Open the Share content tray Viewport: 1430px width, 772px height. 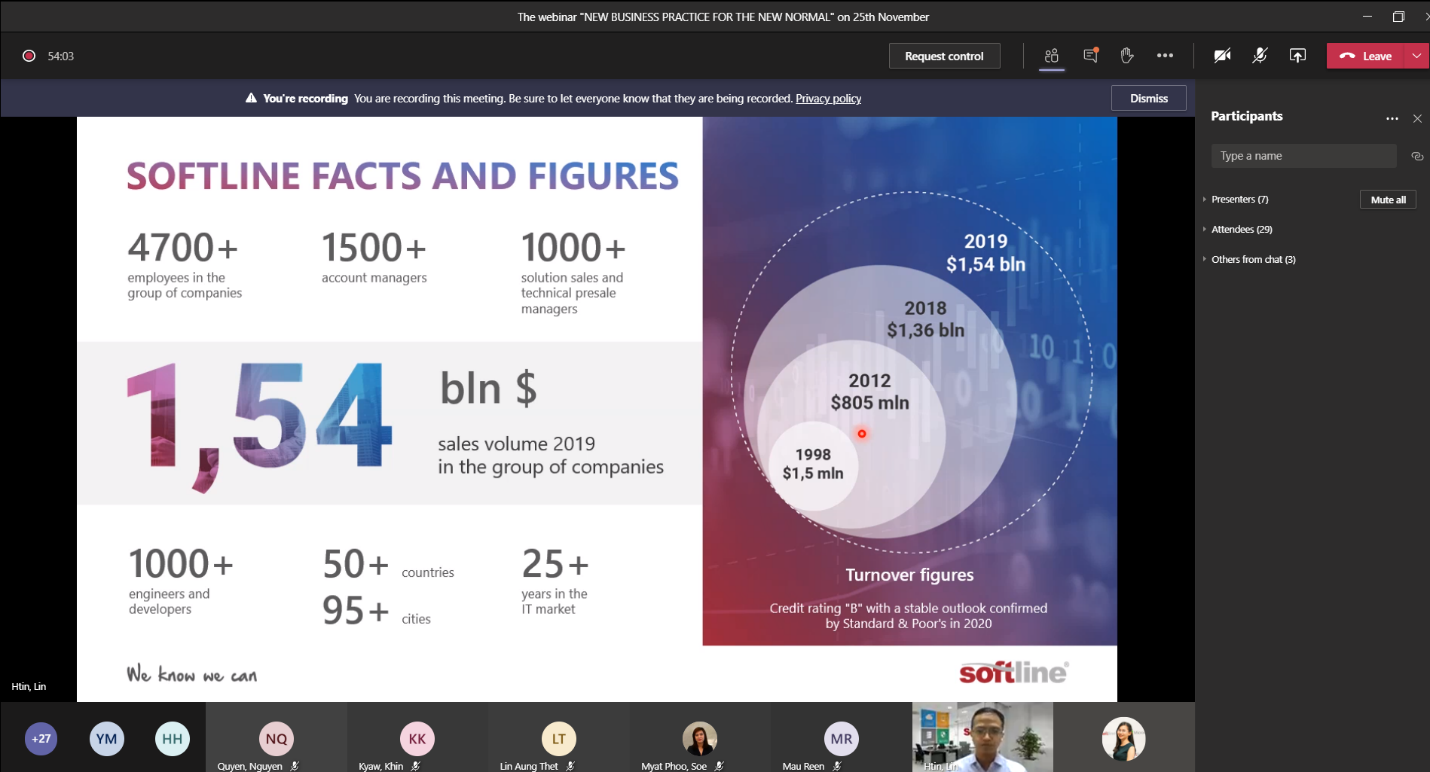(1298, 56)
